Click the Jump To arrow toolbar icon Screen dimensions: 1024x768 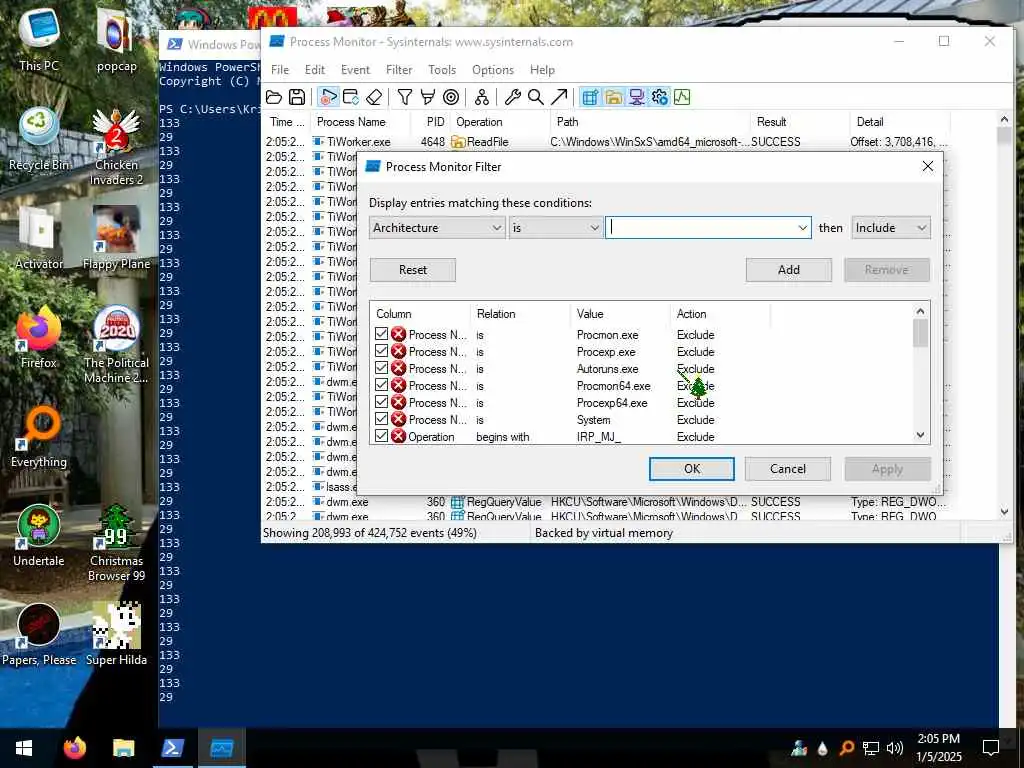[x=559, y=97]
